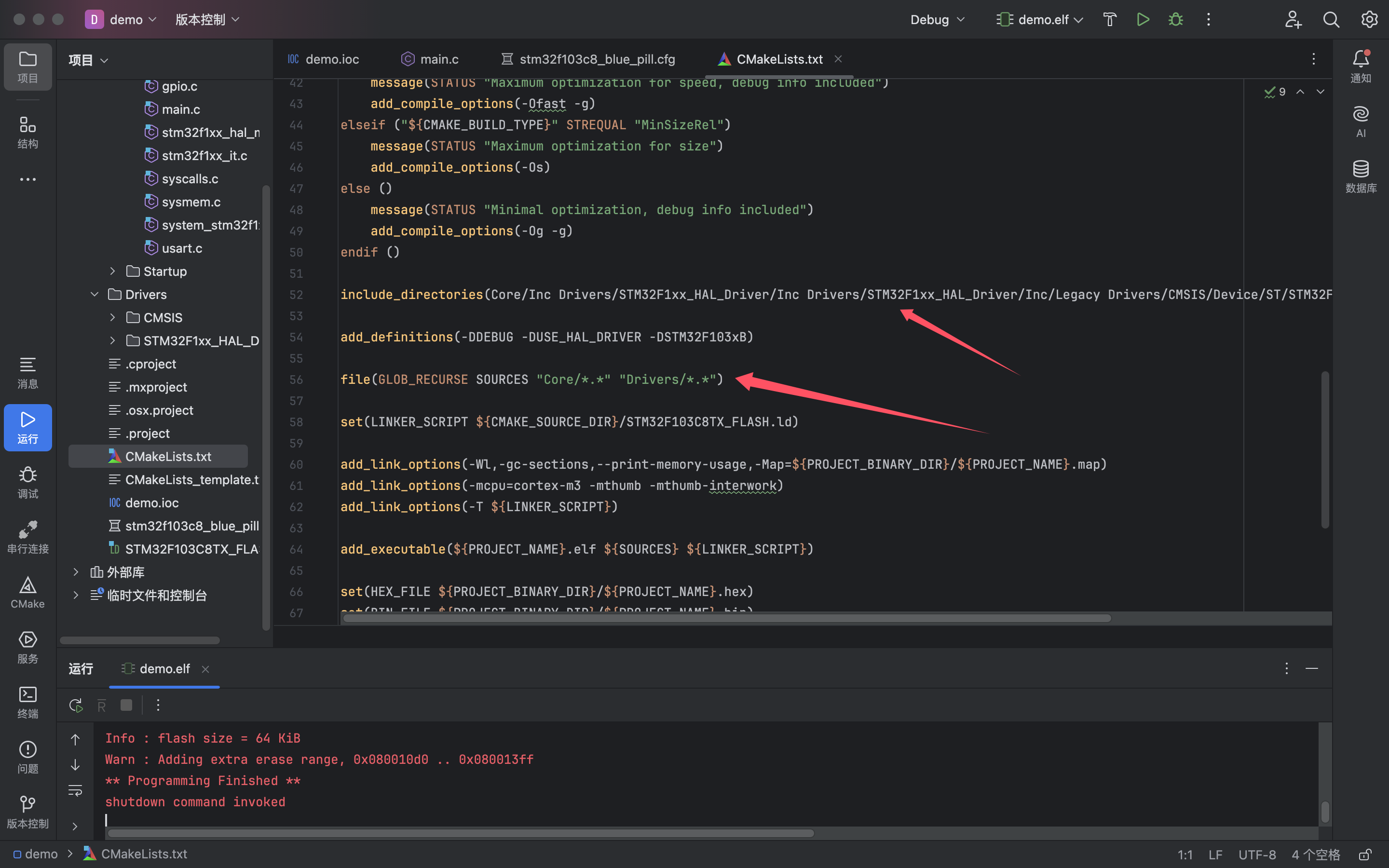Open the Debug build profile dropdown

coord(937,19)
